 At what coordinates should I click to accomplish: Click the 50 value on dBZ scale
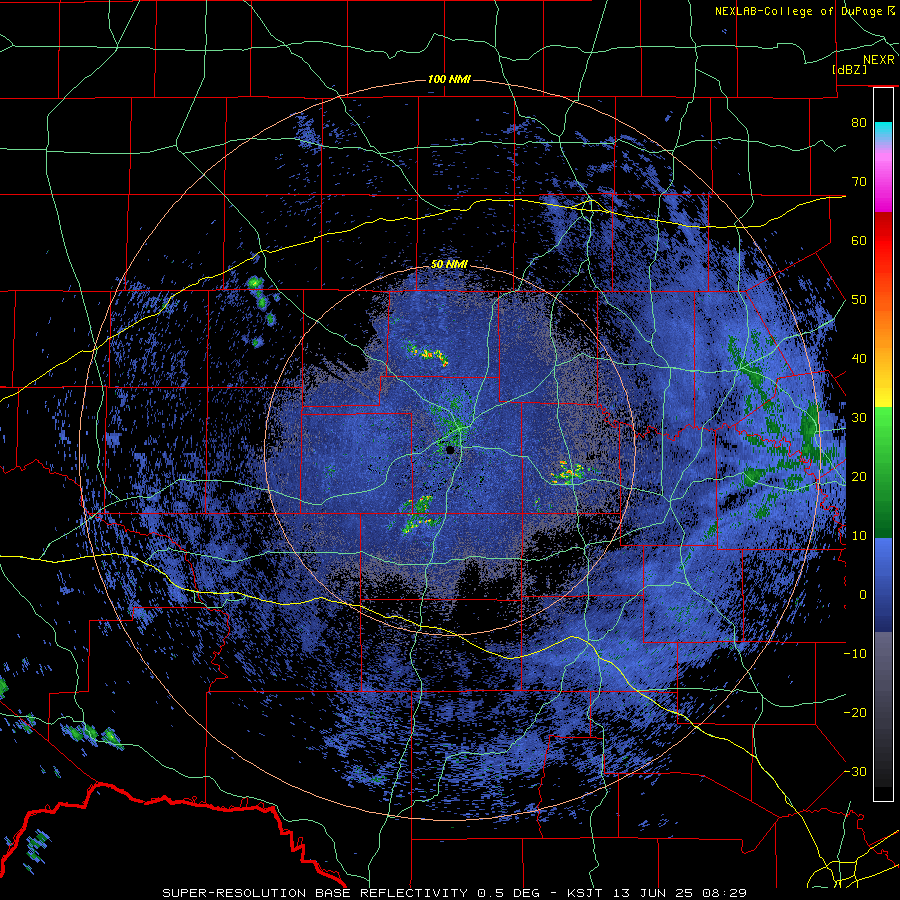859,300
